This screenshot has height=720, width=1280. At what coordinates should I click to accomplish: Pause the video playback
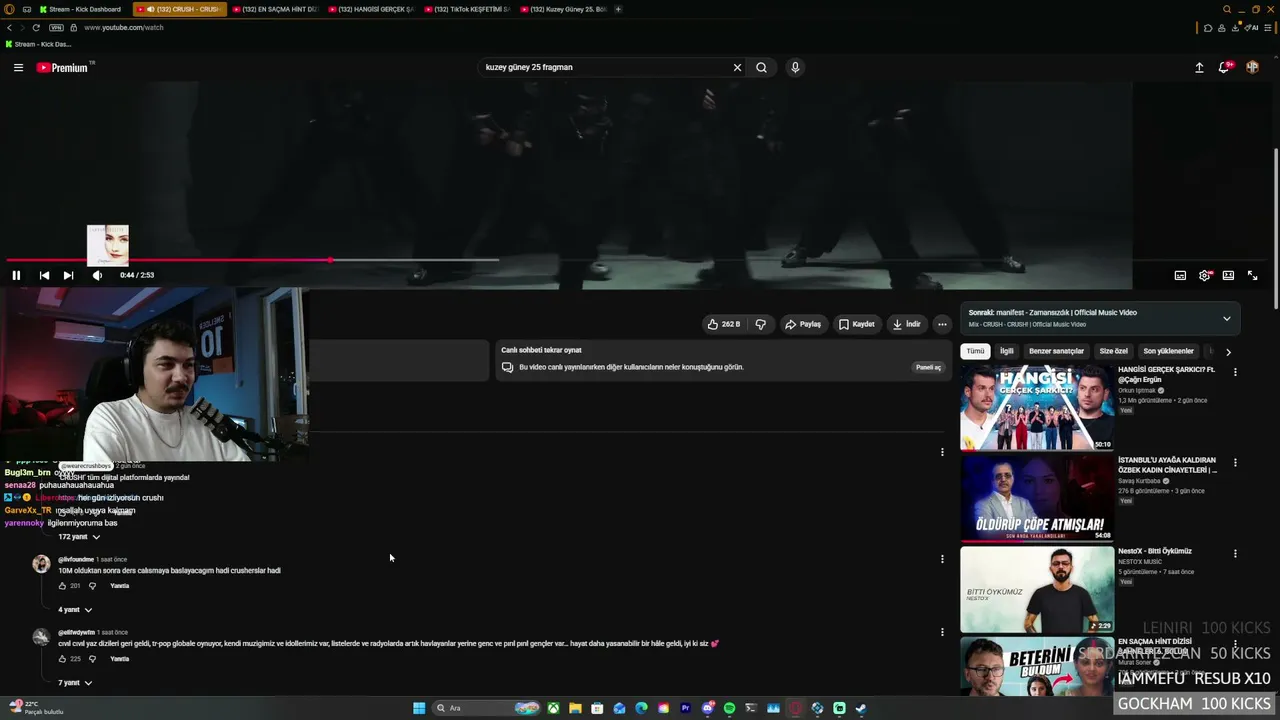point(16,275)
